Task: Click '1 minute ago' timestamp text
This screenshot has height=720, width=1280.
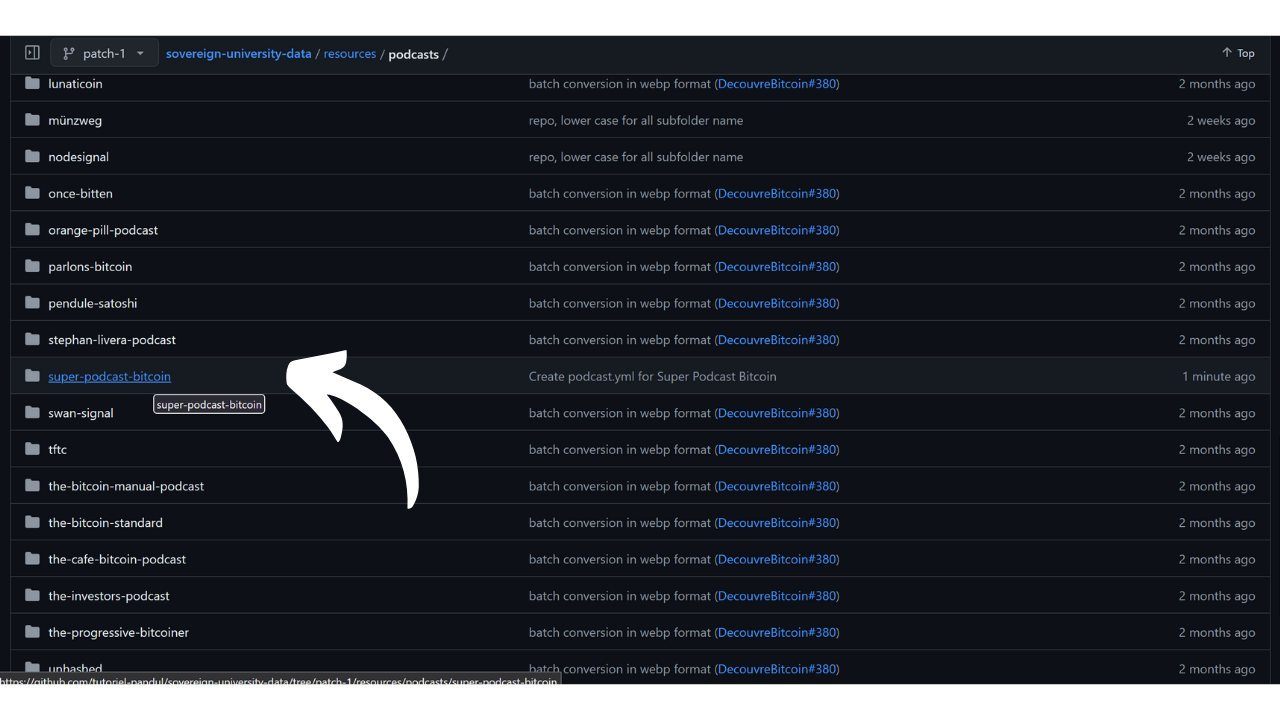Action: (1218, 377)
